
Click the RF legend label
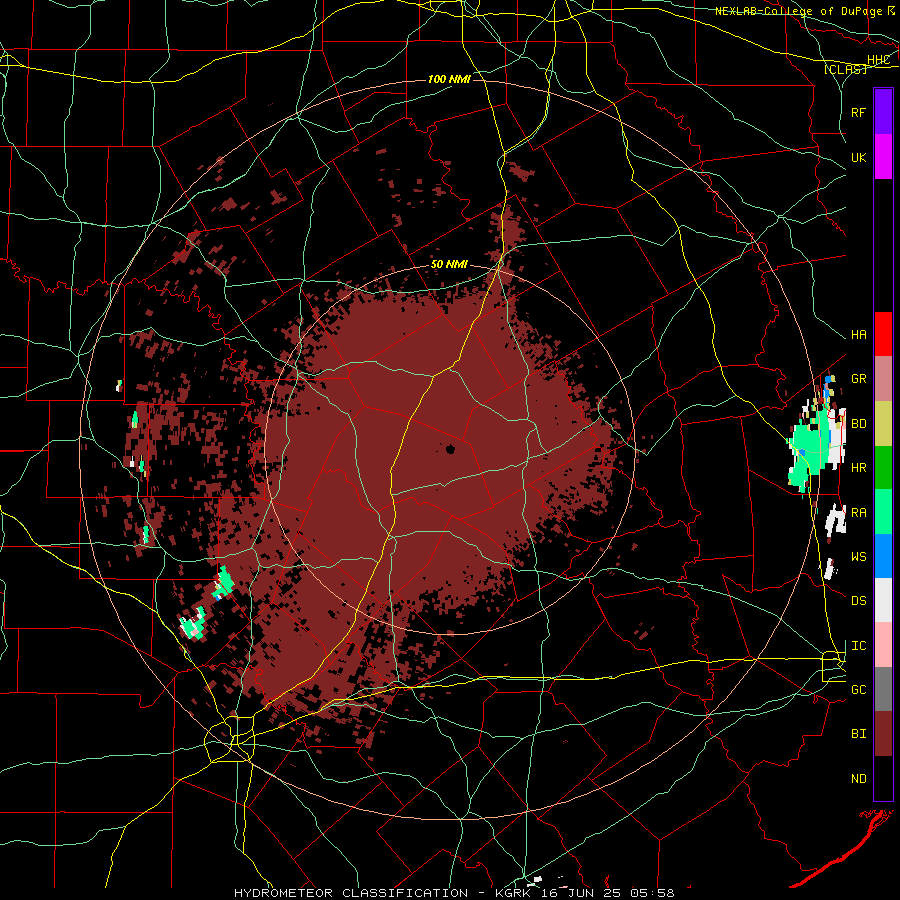click(858, 112)
